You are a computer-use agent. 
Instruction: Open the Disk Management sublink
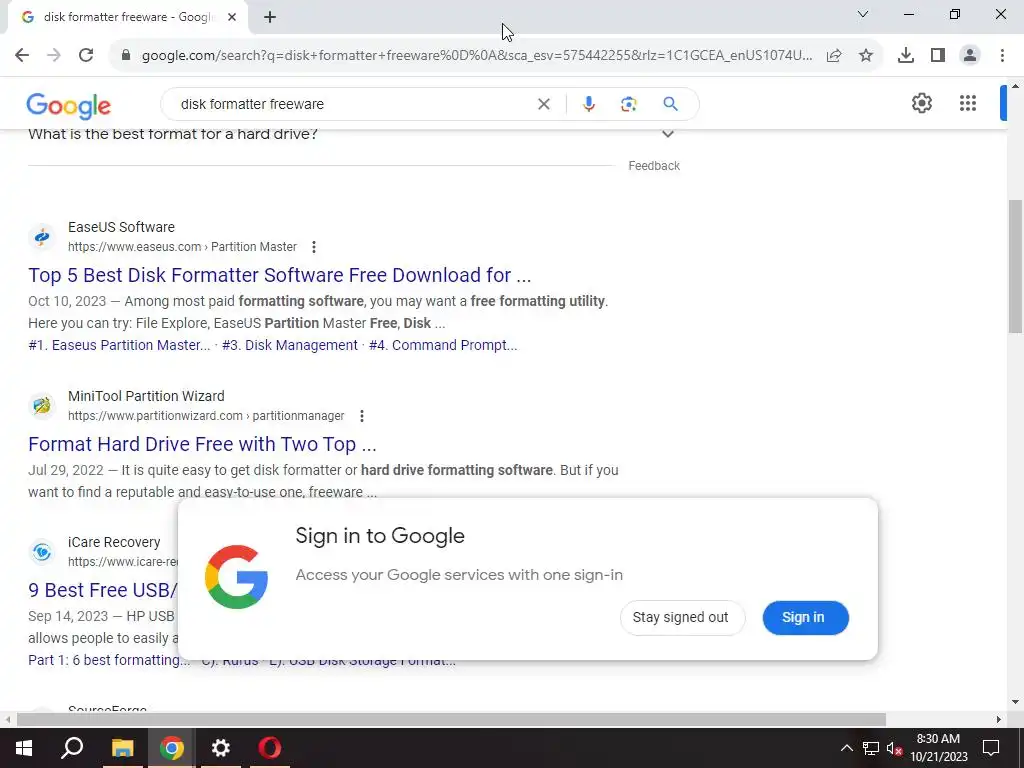pos(290,345)
